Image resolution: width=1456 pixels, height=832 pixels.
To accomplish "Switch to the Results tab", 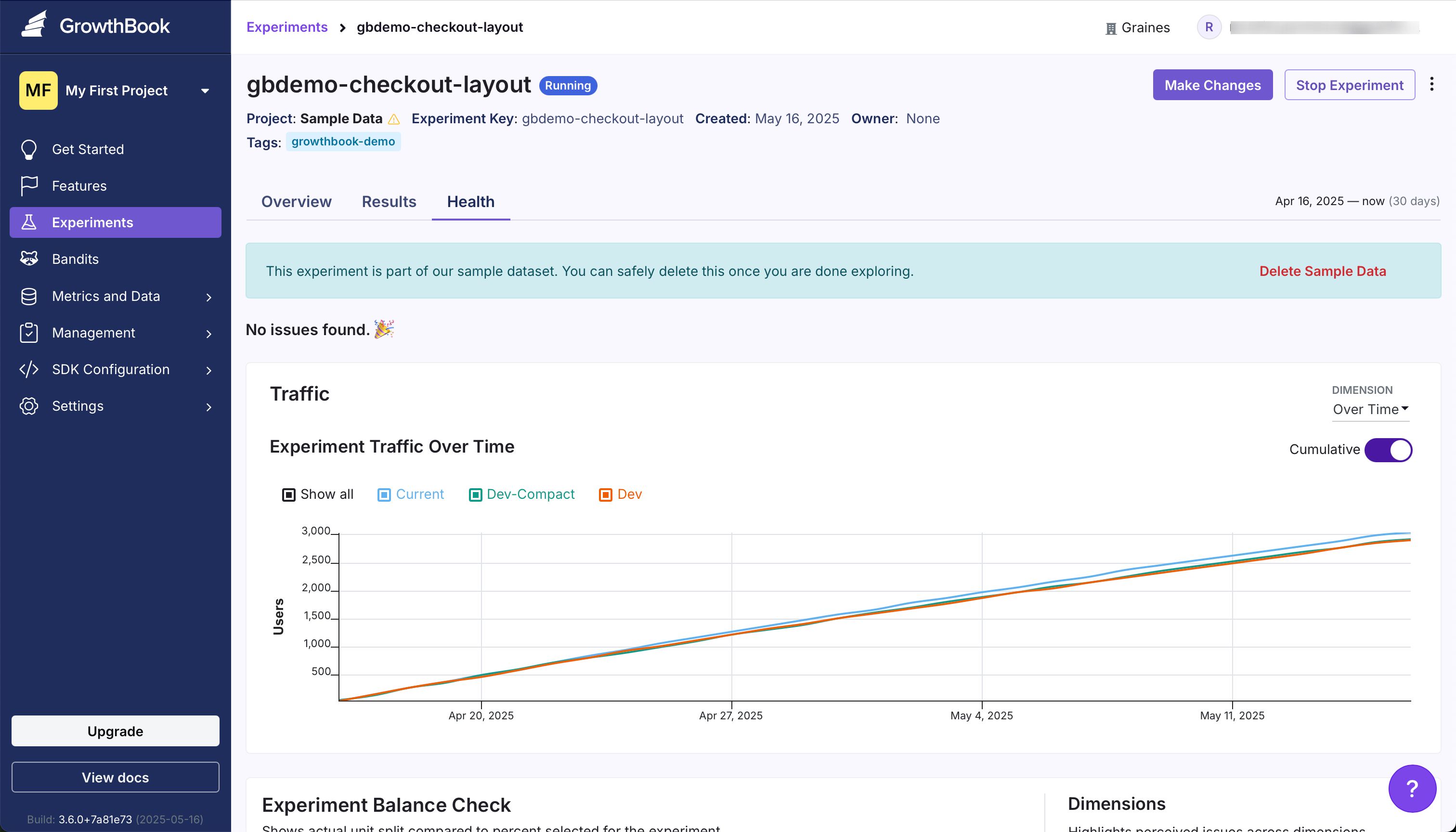I will [389, 202].
